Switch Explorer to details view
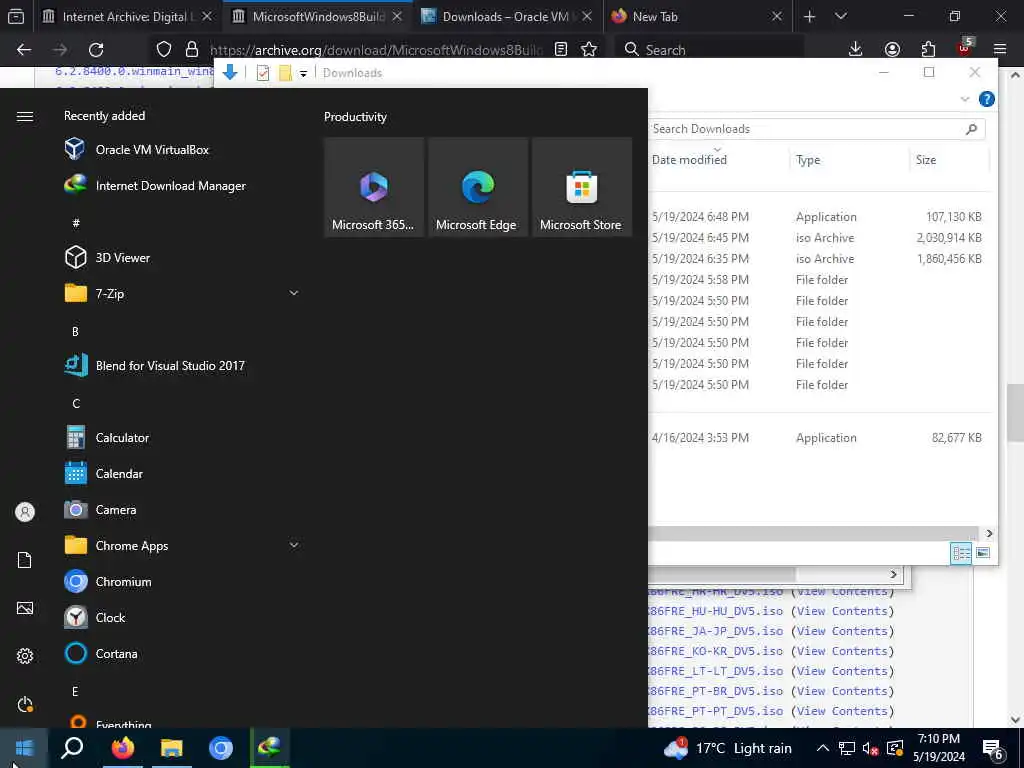Image resolution: width=1024 pixels, height=768 pixels. 961,553
